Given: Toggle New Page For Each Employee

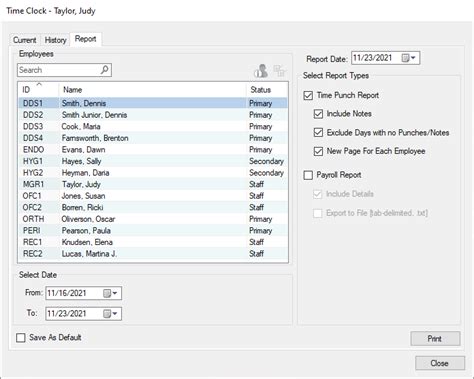Looking at the screenshot, I should [318, 151].
